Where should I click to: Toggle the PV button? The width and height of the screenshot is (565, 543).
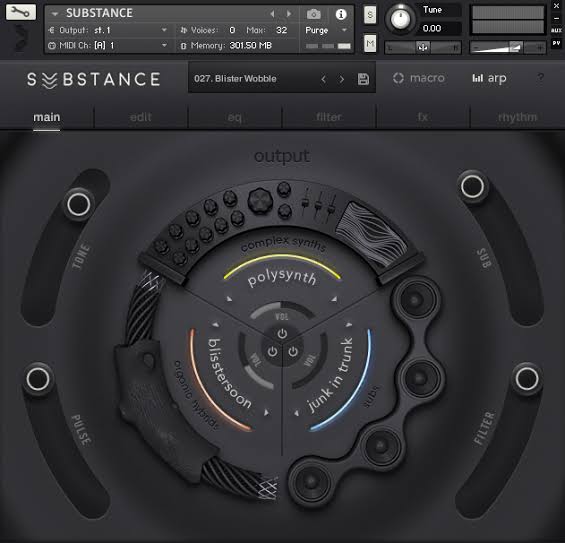click(x=556, y=44)
